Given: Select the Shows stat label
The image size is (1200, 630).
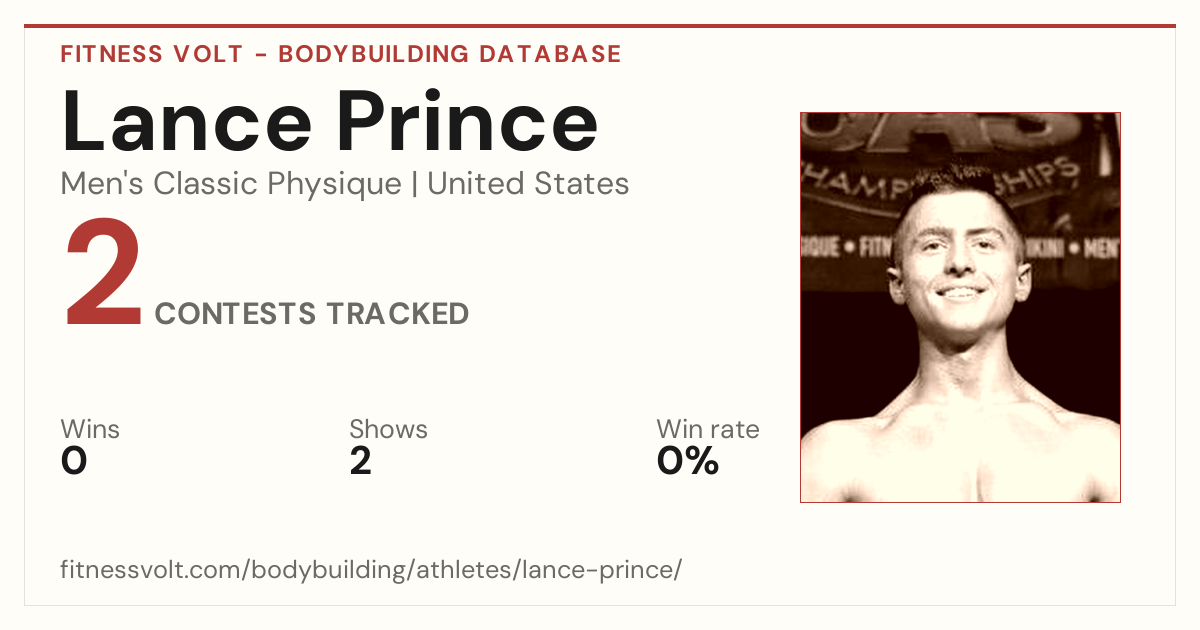Looking at the screenshot, I should pos(388,430).
